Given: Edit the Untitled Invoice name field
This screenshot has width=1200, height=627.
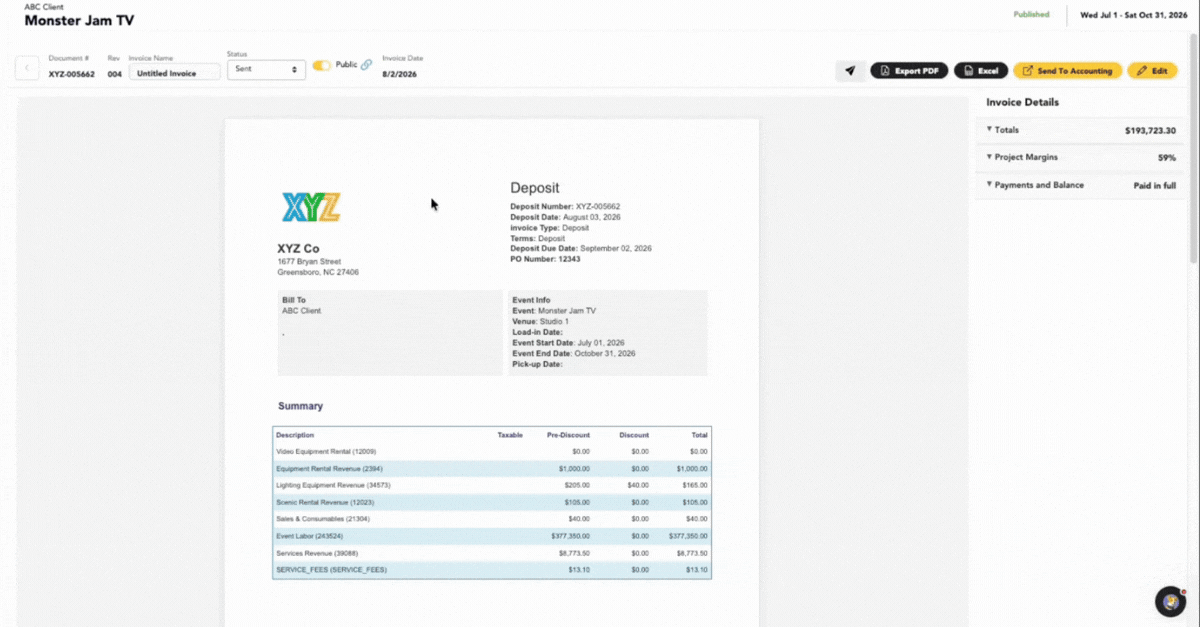Looking at the screenshot, I should tap(174, 73).
